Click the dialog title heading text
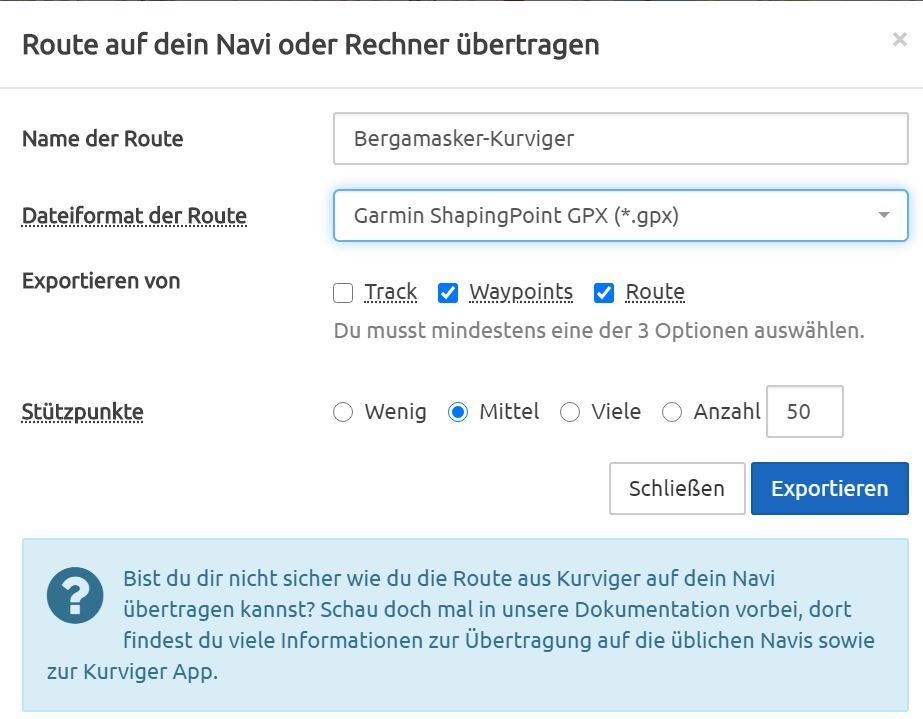The height and width of the screenshot is (719, 923). 310,45
